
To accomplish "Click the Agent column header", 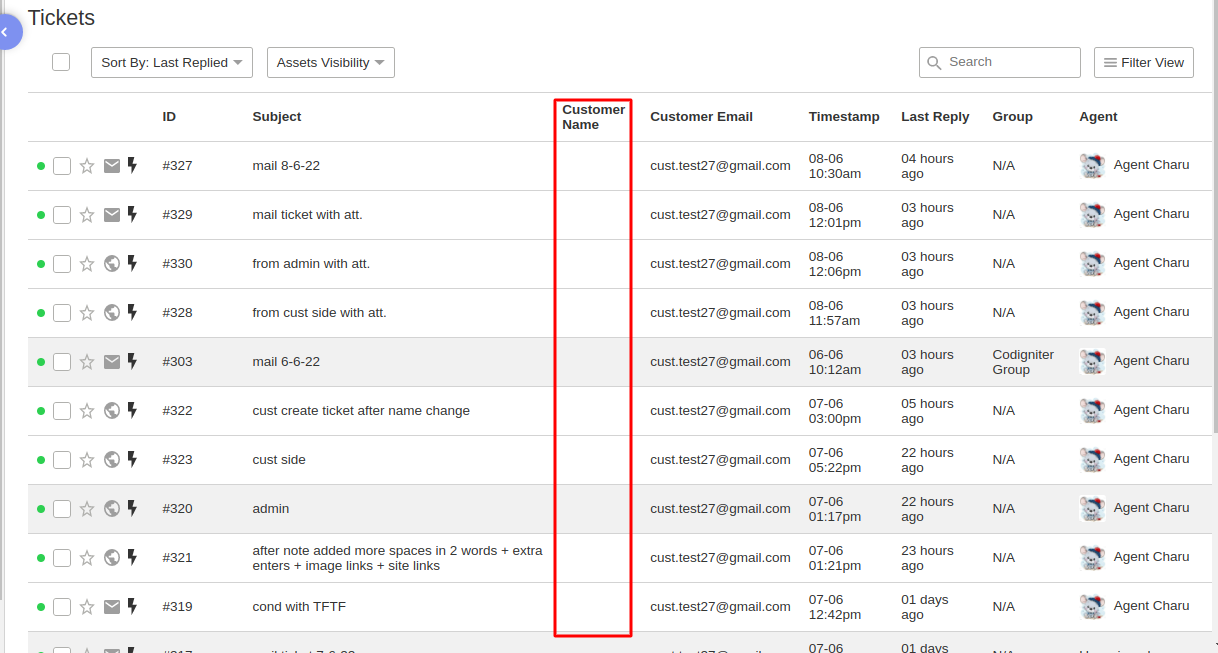I will coord(1098,117).
